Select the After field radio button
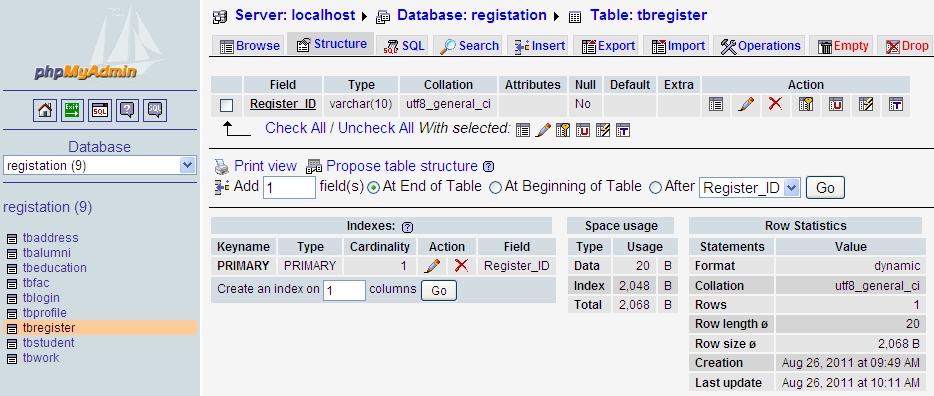 [655, 188]
